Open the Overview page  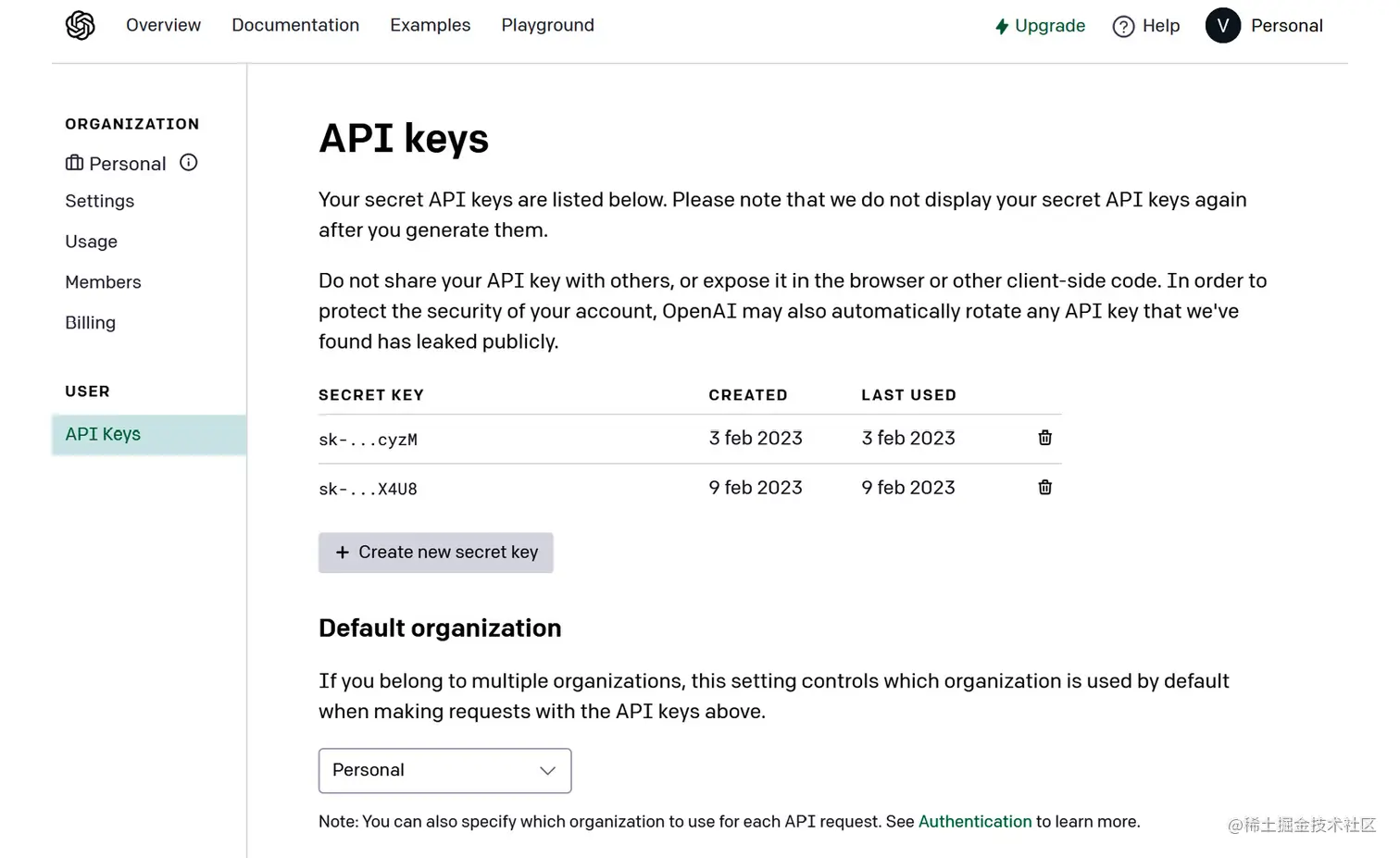pos(163,25)
